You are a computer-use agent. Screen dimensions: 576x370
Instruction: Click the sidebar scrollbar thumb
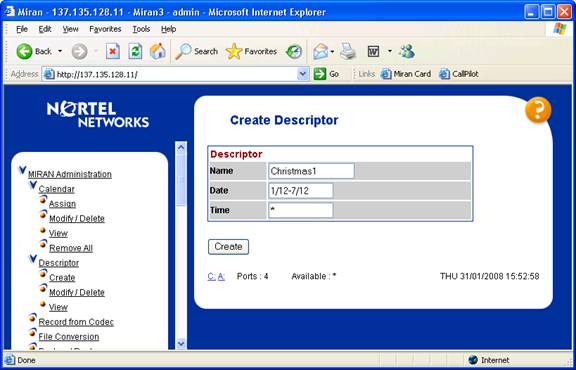pos(181,180)
